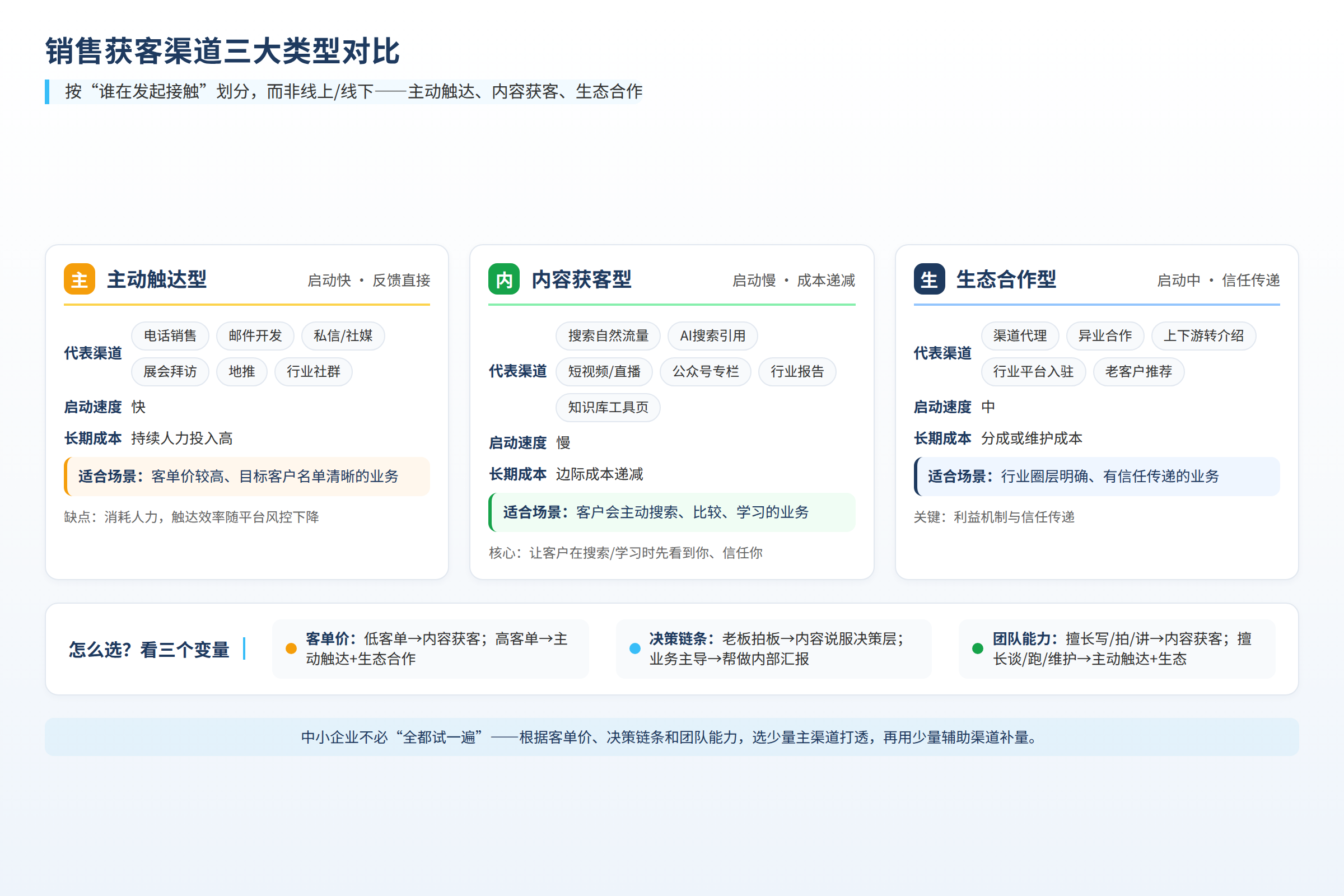Select the 电话销售 chip
Image resolution: width=1344 pixels, height=896 pixels.
170,336
